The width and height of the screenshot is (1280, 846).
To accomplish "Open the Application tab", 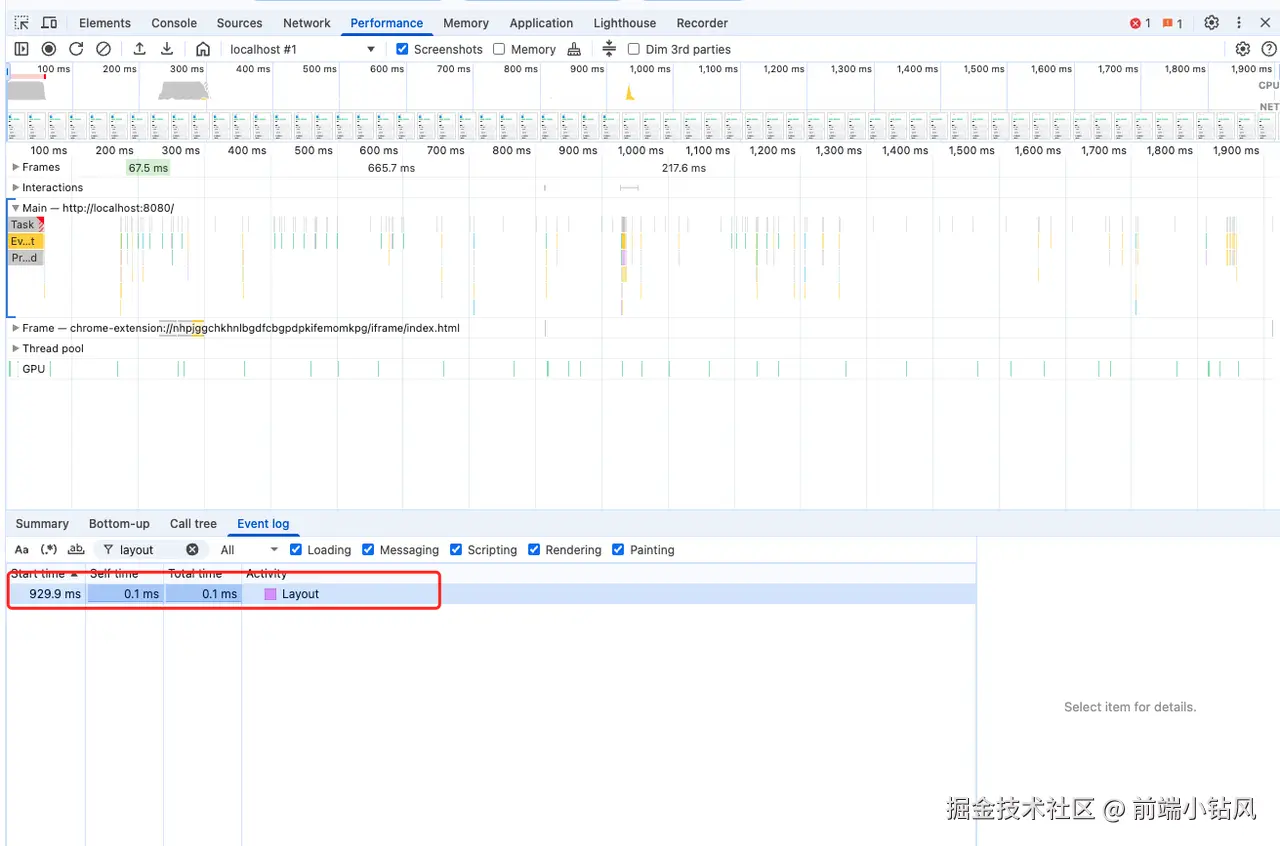I will click(x=541, y=23).
